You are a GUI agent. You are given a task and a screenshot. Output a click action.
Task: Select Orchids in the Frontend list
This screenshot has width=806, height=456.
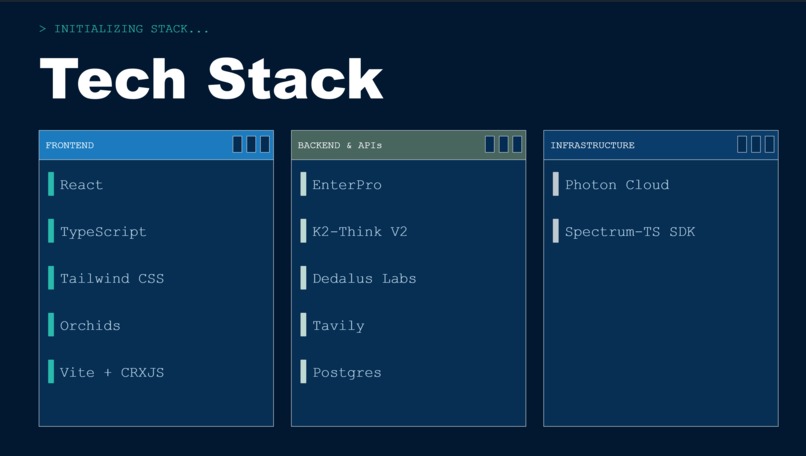[90, 325]
